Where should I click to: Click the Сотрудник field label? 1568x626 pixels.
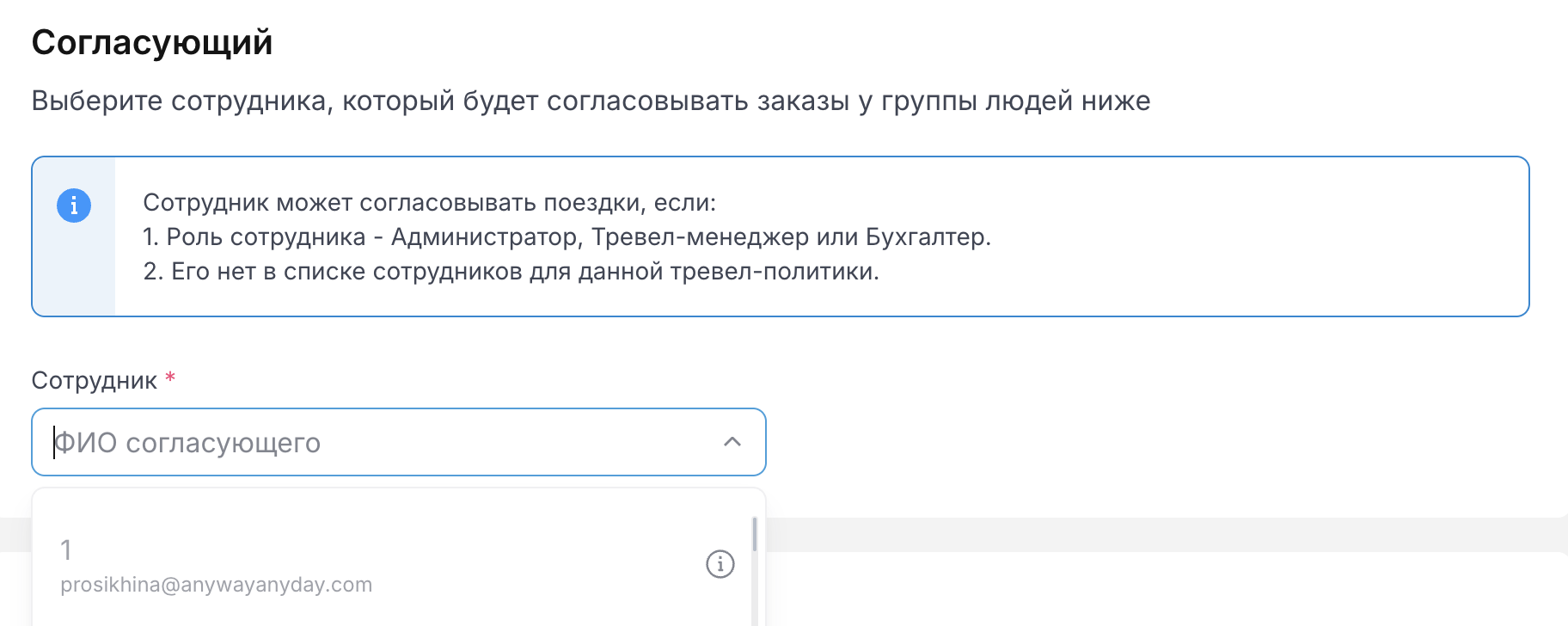pos(95,380)
